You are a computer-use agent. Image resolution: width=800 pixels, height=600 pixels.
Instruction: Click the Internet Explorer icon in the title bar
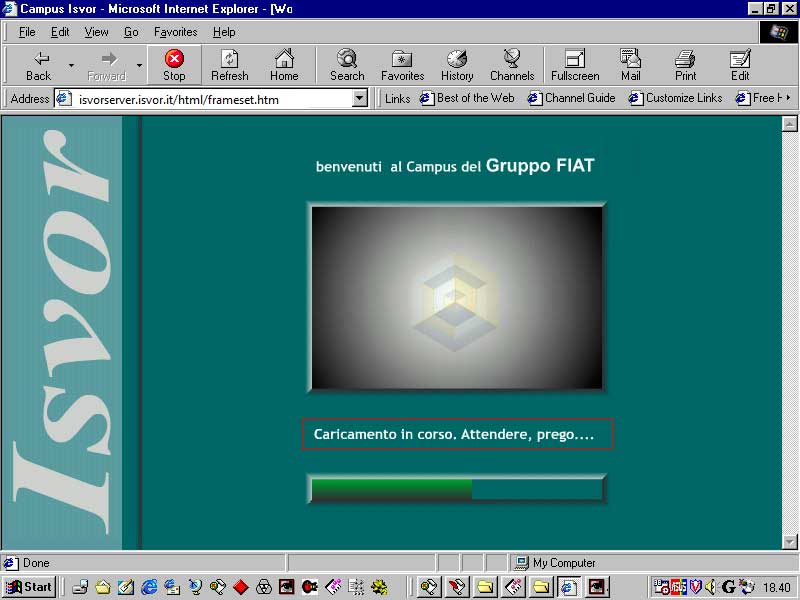click(x=10, y=9)
